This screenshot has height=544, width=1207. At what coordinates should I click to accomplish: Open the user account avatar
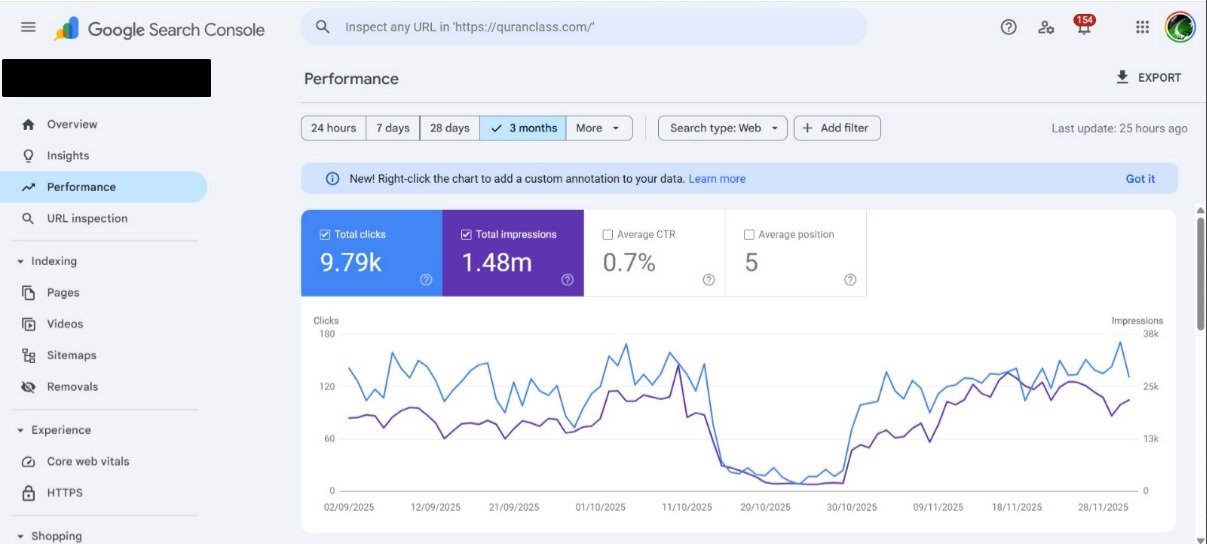[1180, 27]
